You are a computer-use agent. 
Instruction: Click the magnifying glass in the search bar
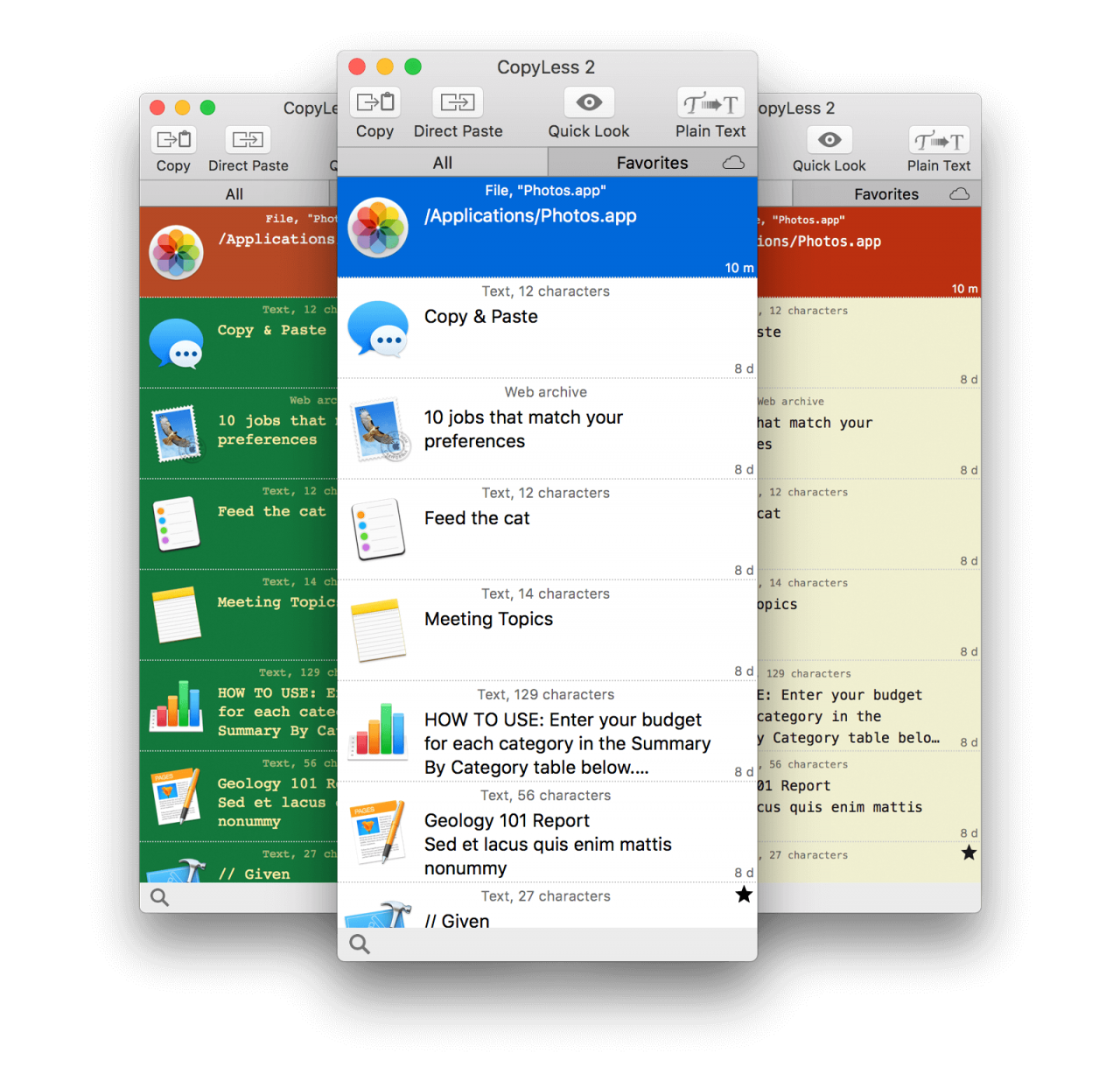coord(360,944)
